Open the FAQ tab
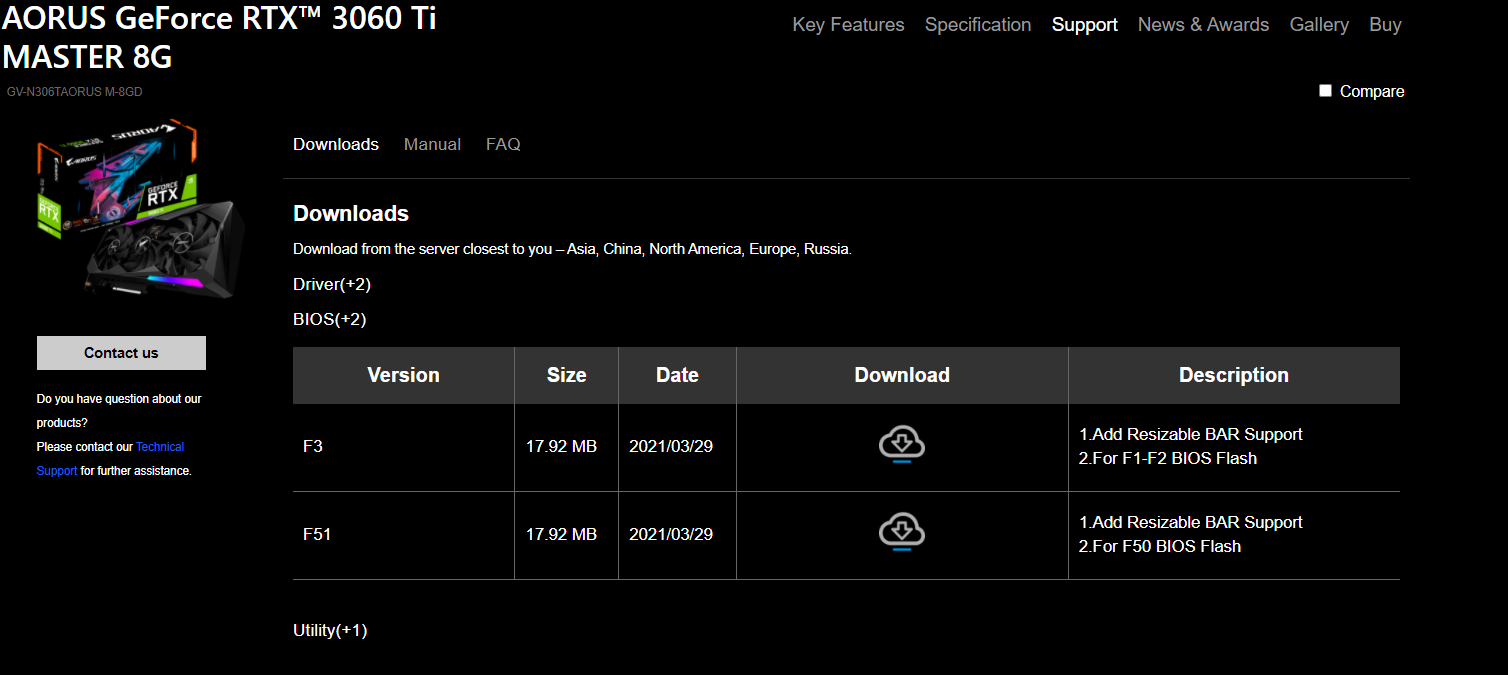This screenshot has width=1508, height=675. coord(503,144)
